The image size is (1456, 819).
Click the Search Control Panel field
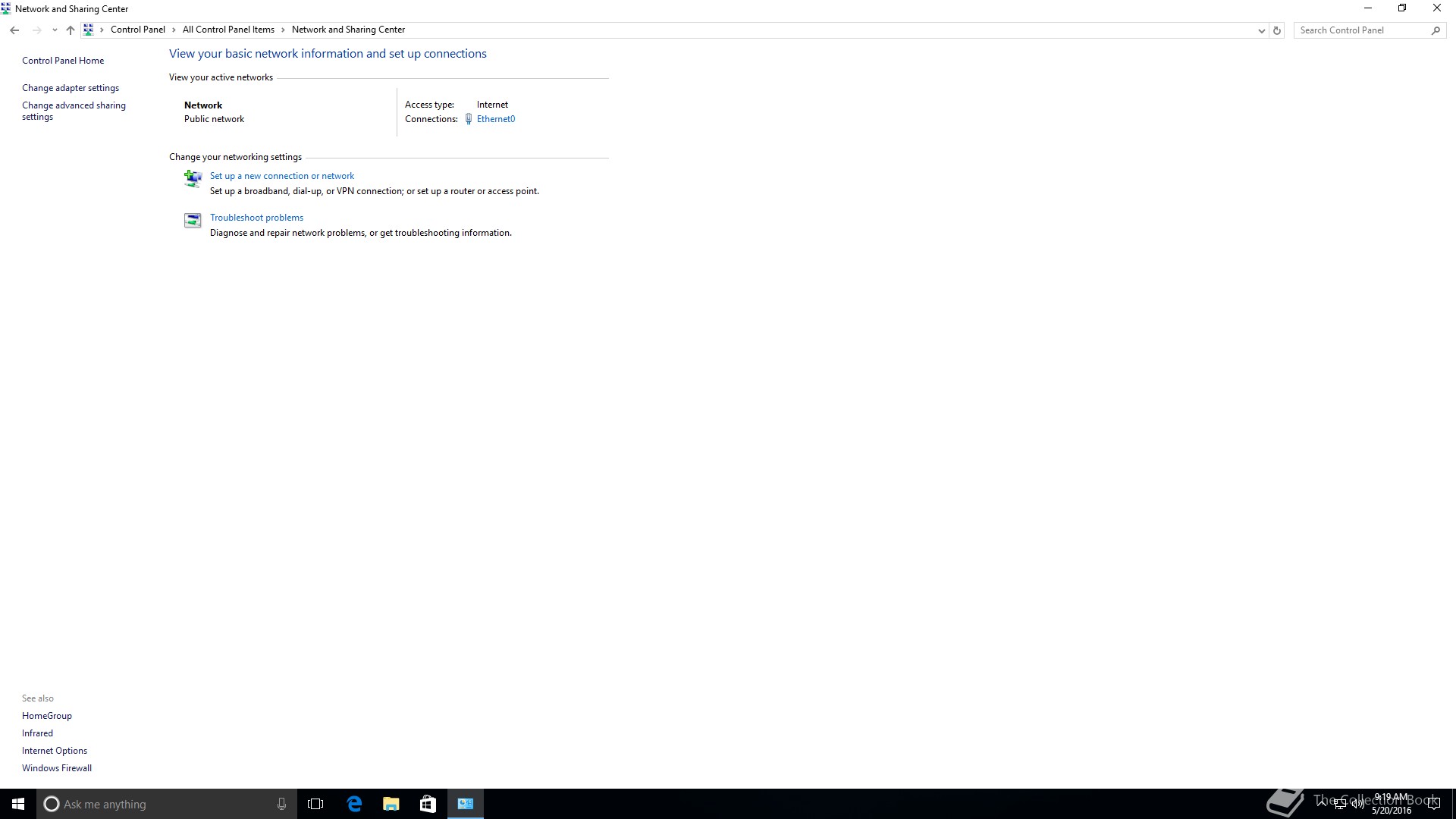(1361, 30)
